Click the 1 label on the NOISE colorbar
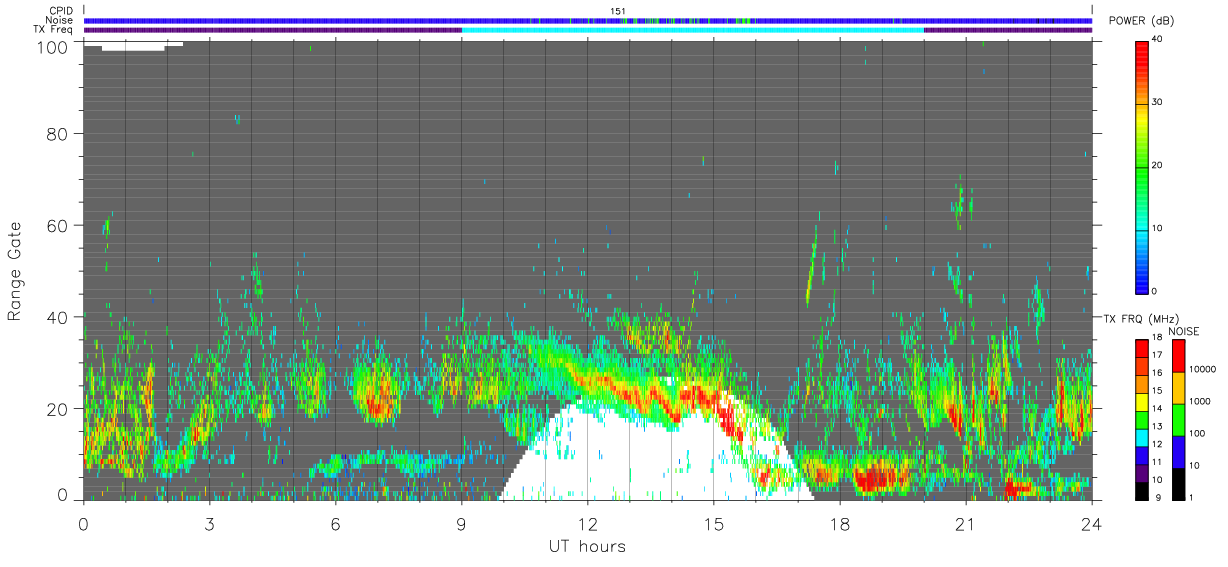 coord(1193,497)
